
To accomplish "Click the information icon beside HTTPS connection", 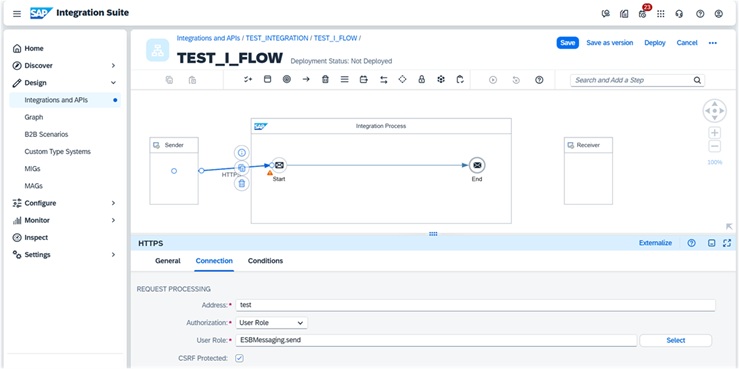I will pyautogui.click(x=242, y=153).
